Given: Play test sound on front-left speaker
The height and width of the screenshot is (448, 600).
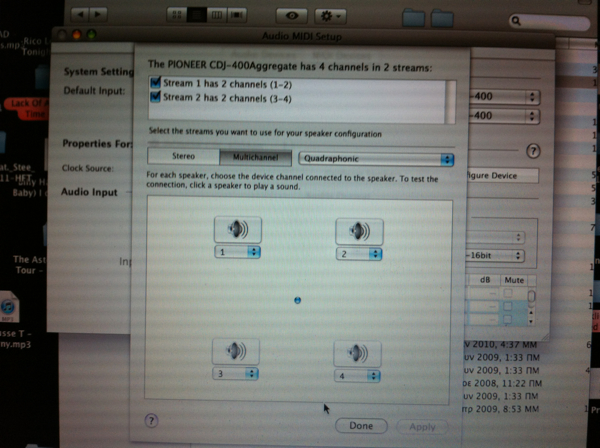Looking at the screenshot, I should (x=237, y=229).
